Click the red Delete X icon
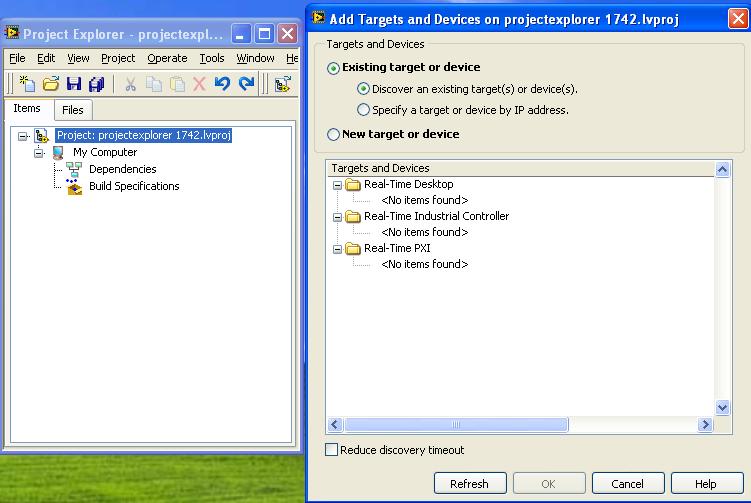This screenshot has height=503, width=751. click(199, 84)
